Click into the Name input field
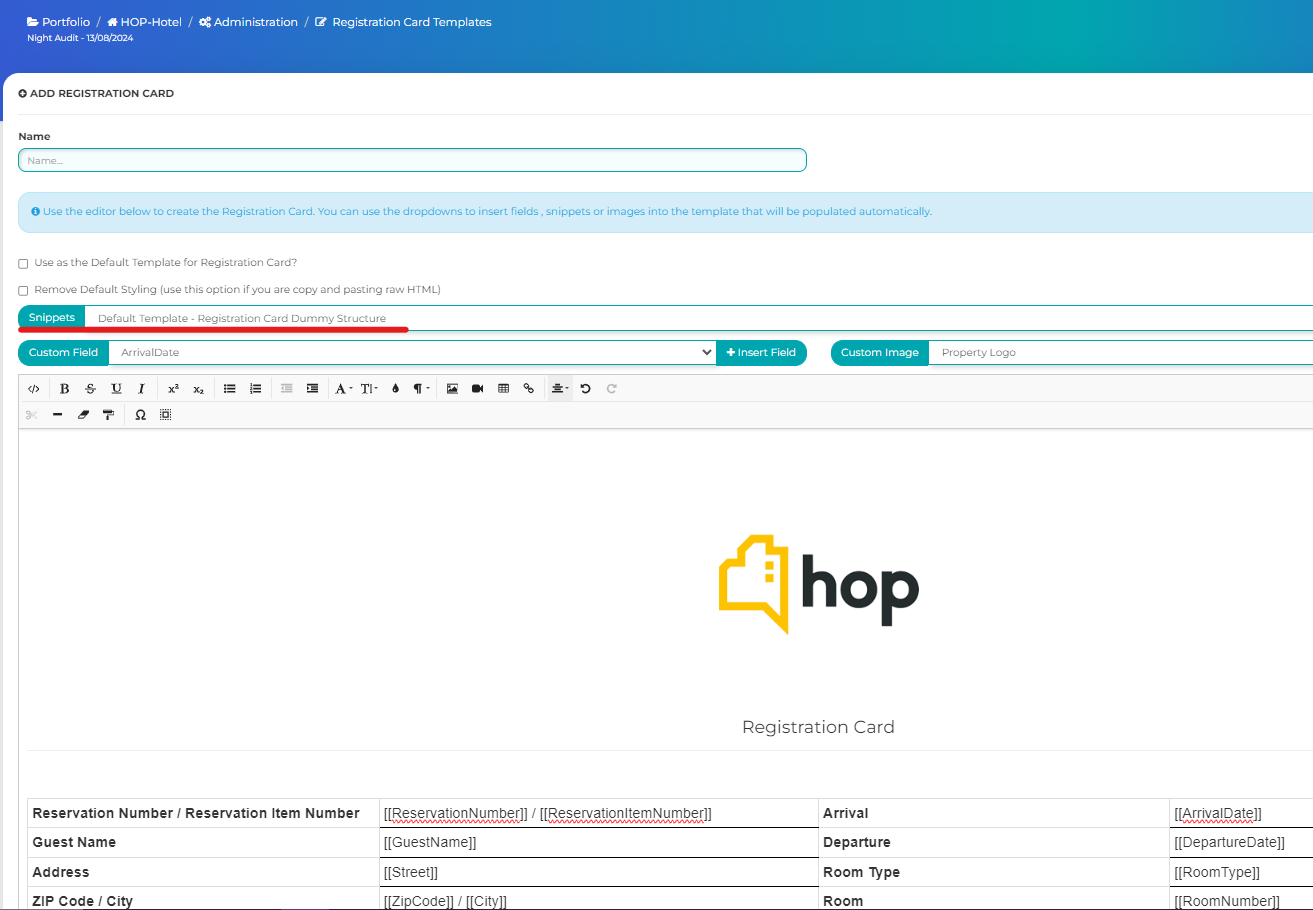Viewport: 1313px width, 910px height. point(412,160)
